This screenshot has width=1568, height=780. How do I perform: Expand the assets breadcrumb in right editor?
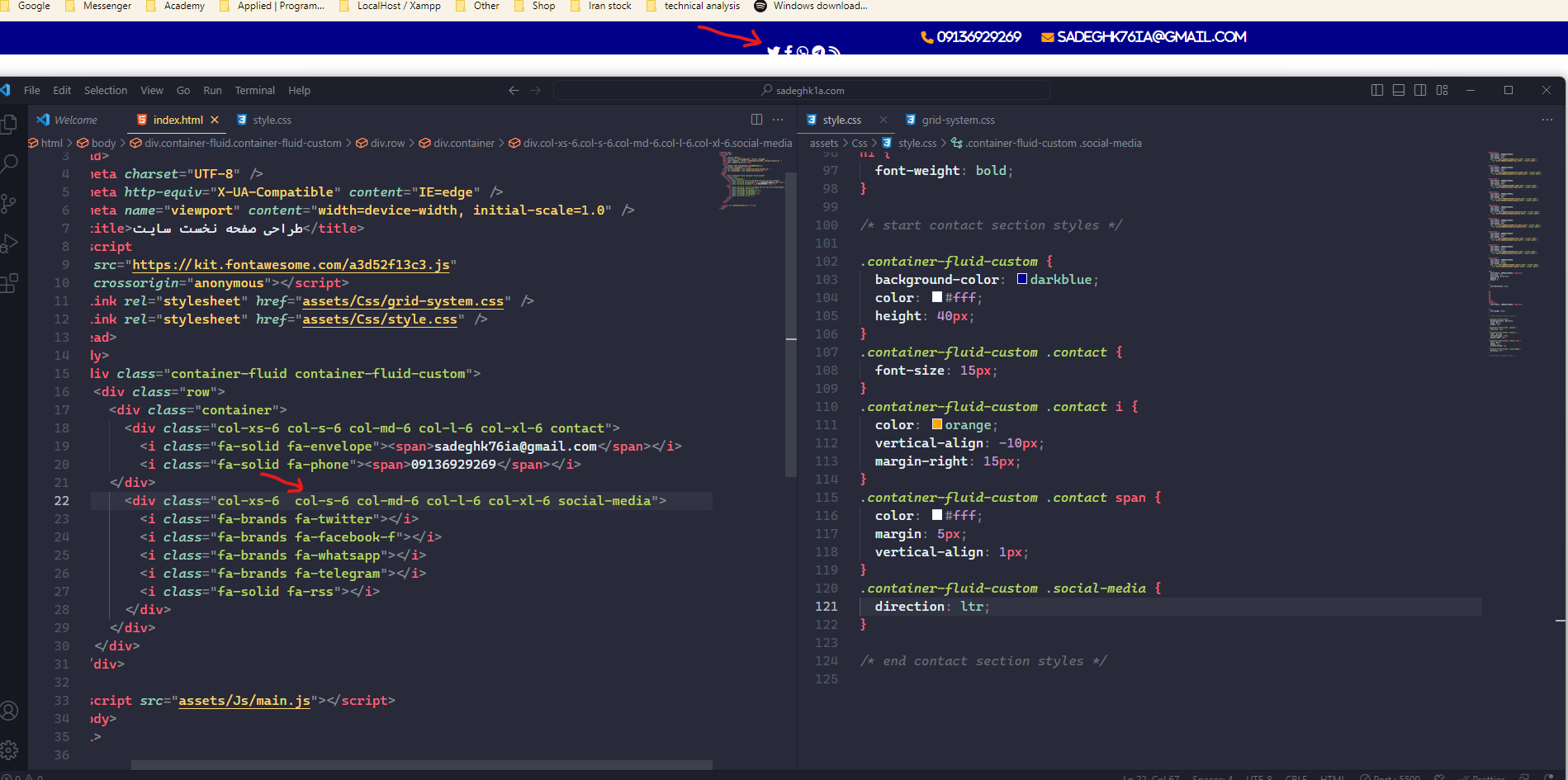click(824, 143)
